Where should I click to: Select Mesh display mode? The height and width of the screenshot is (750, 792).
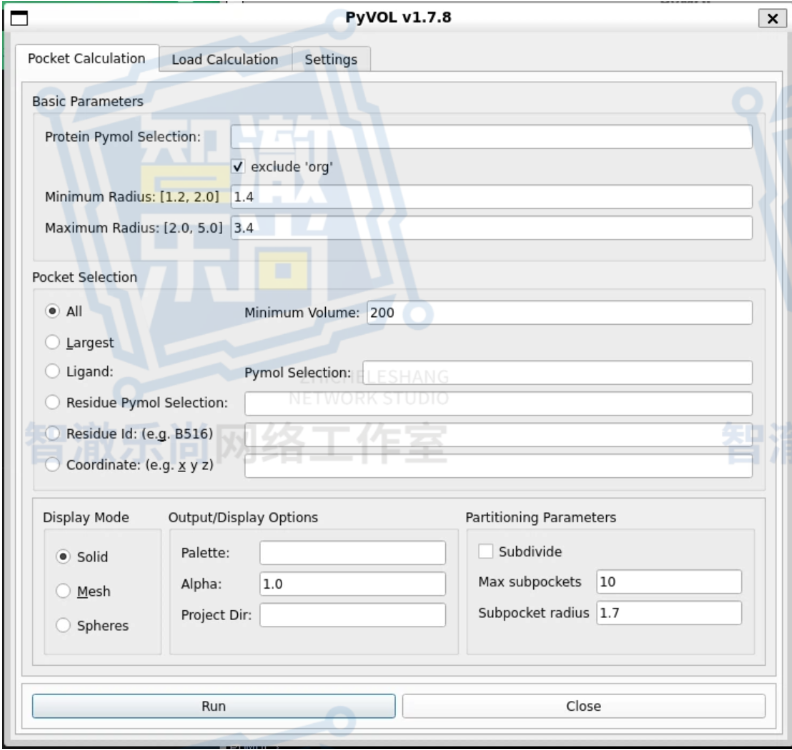tap(63, 591)
